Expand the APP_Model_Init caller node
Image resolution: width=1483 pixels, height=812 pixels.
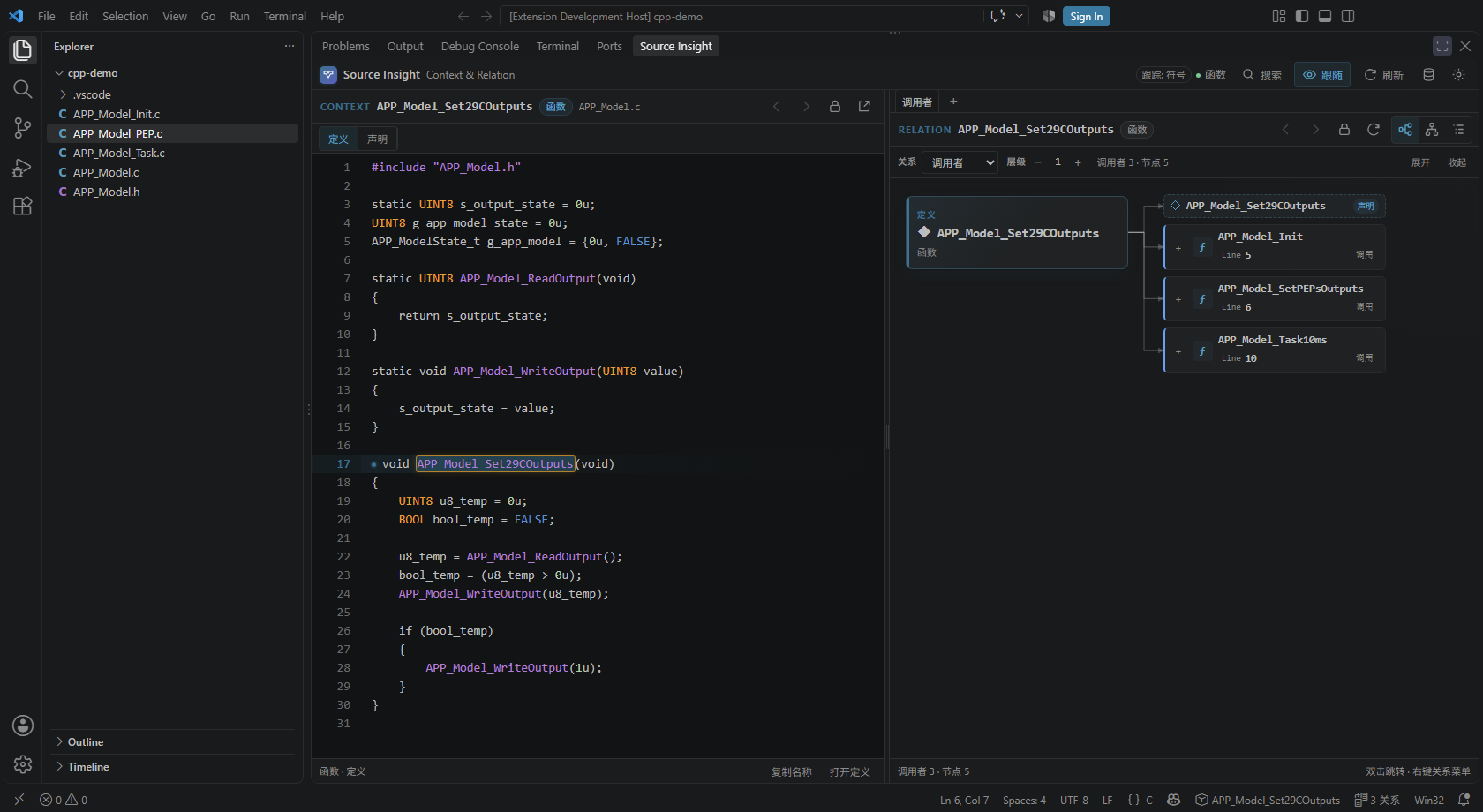click(x=1178, y=248)
